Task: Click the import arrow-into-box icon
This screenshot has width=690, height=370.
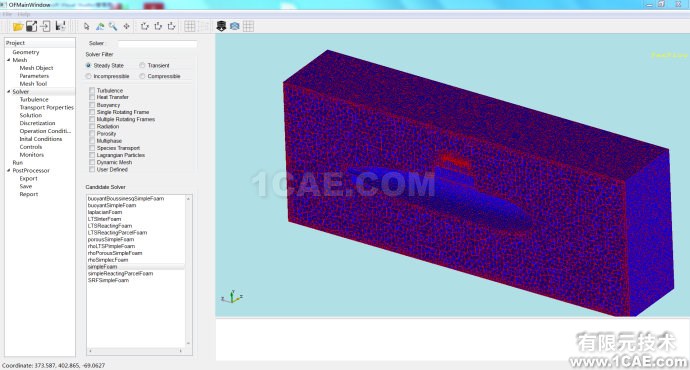Action: click(45, 26)
